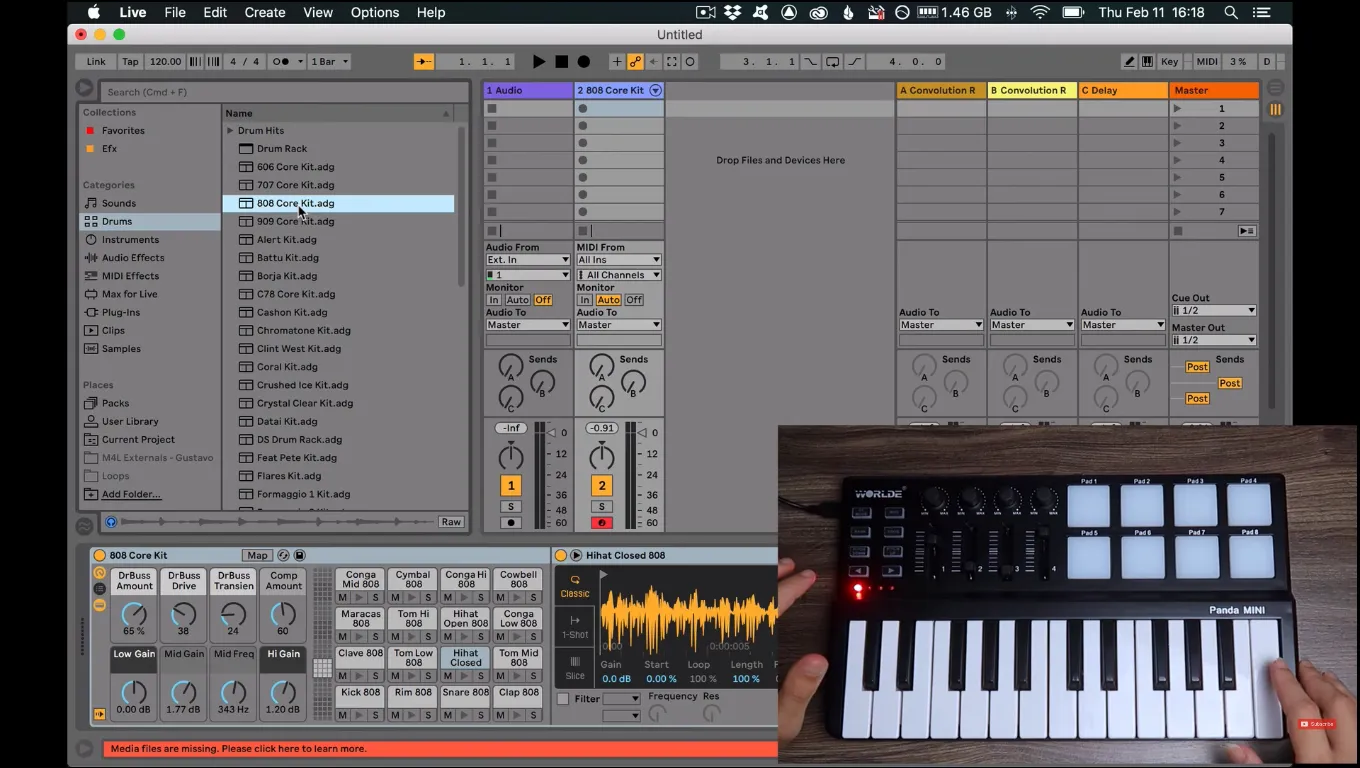Click the Link button
The width and height of the screenshot is (1360, 768).
point(96,61)
